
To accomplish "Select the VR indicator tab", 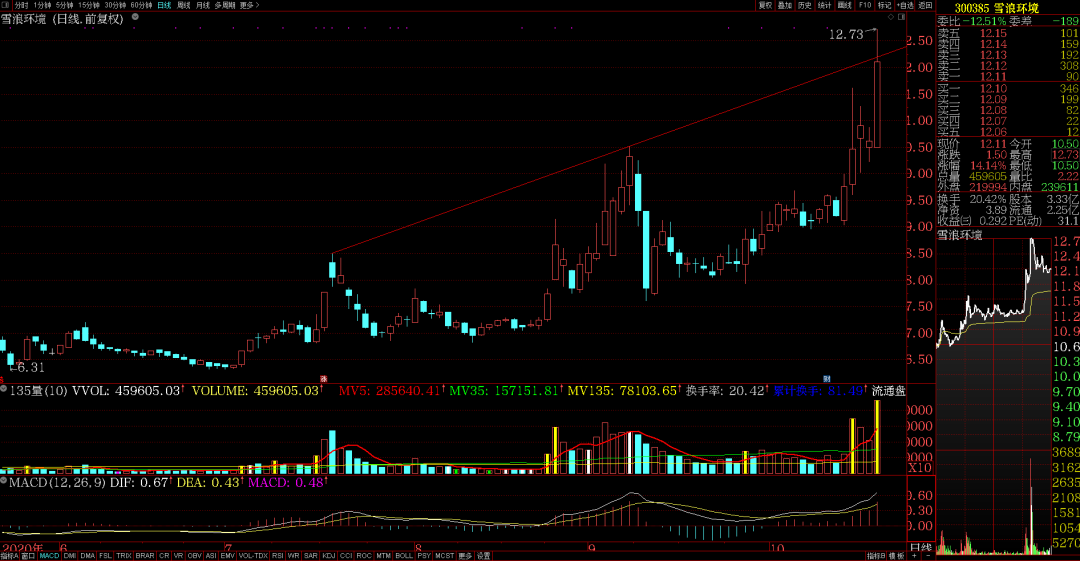I will coord(178,555).
